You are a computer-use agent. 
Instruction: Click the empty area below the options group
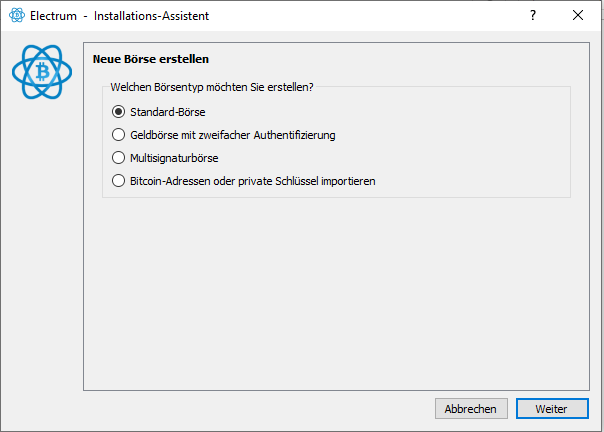point(336,293)
